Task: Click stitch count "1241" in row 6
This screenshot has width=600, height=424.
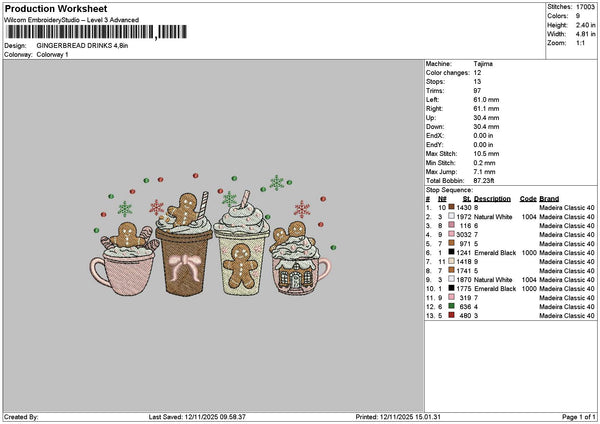Action: pos(464,253)
